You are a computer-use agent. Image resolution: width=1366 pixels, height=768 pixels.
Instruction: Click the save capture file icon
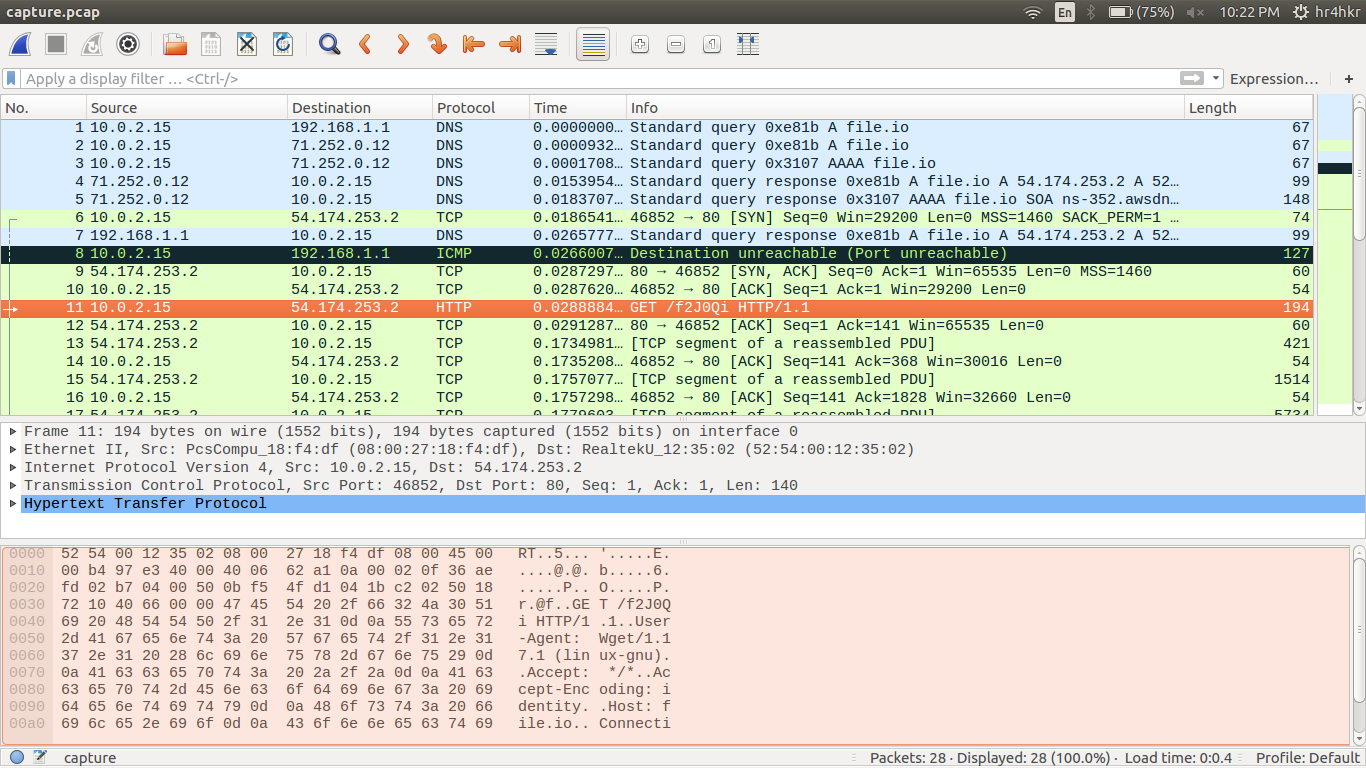click(211, 44)
